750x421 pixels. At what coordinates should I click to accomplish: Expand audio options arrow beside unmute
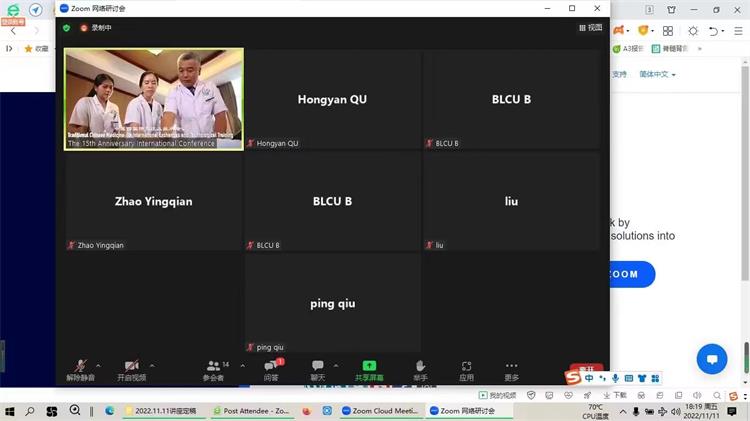pyautogui.click(x=98, y=366)
